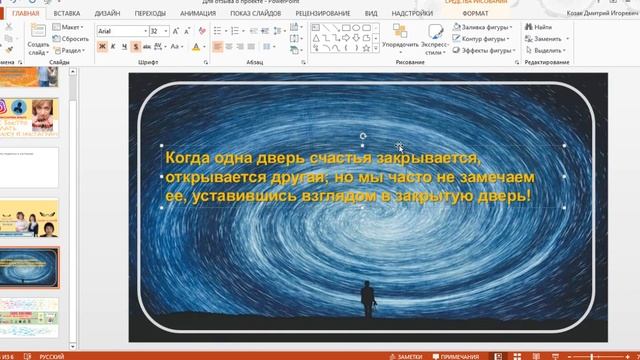Select the blank white slide thumbnail

tap(29, 168)
